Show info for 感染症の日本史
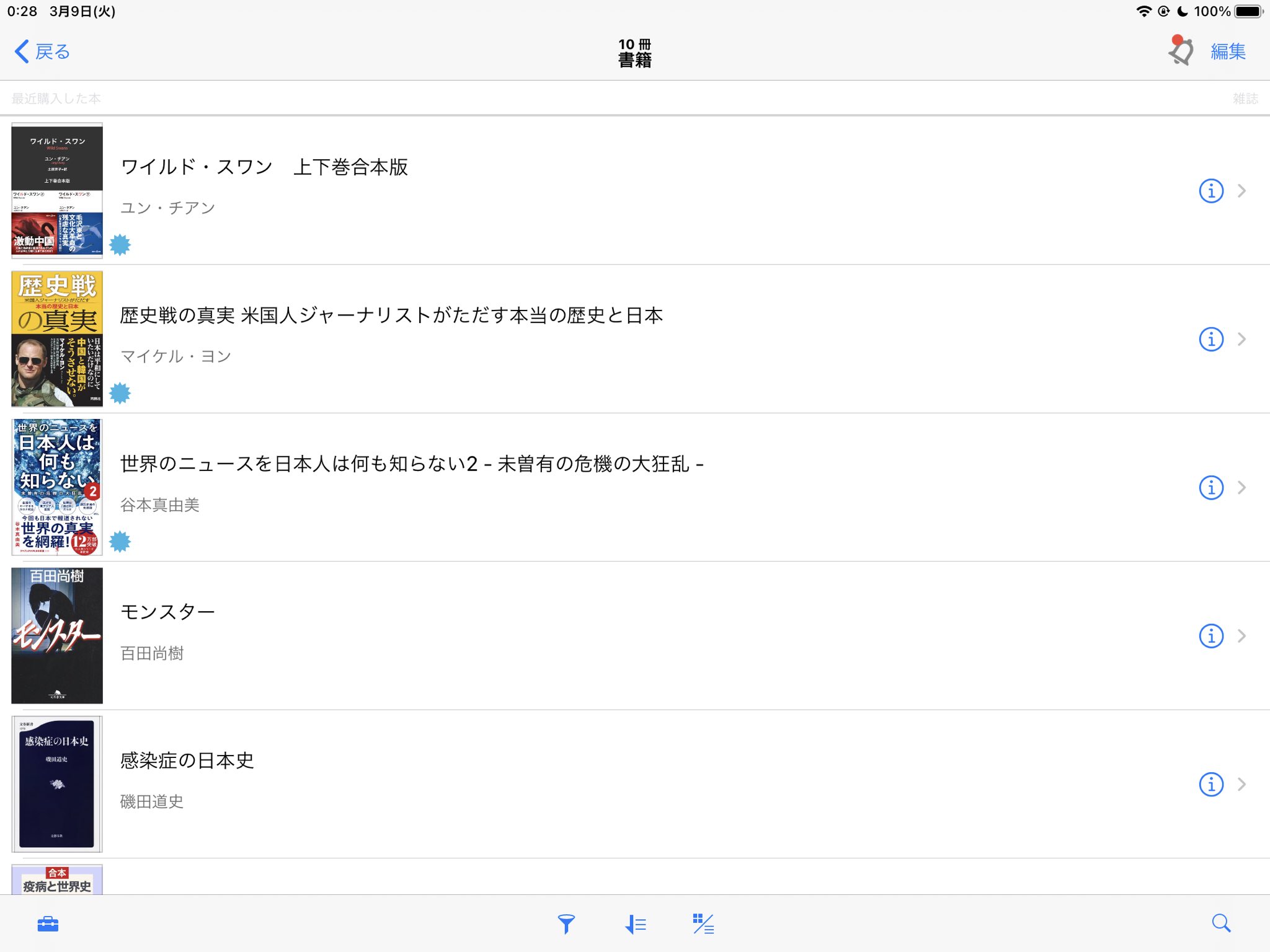Viewport: 1270px width, 952px height. 1211,785
